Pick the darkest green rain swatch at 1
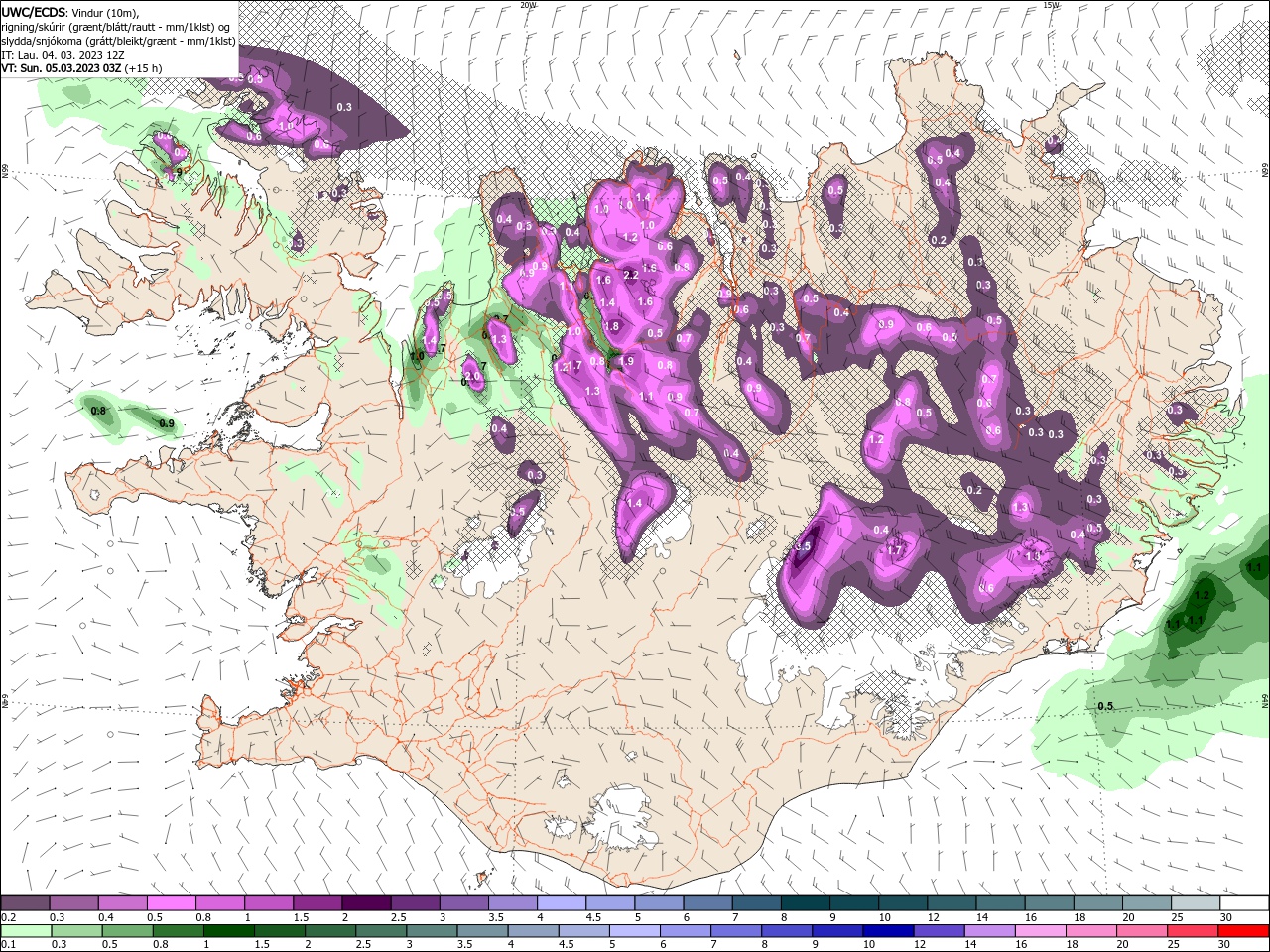 228,930
